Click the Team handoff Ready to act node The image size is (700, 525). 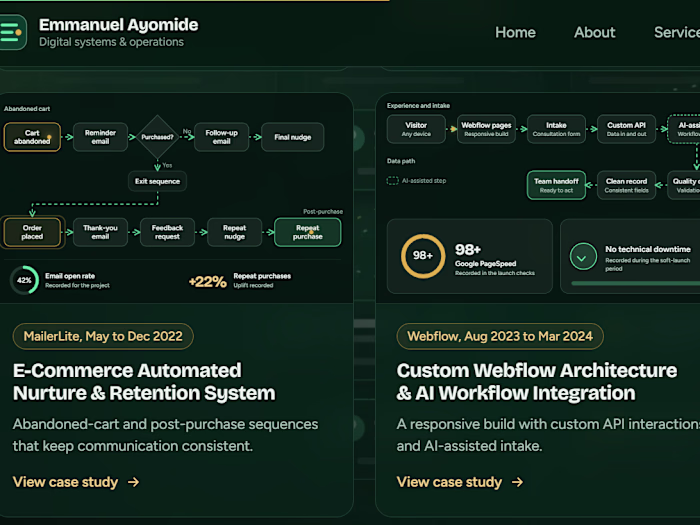556,185
